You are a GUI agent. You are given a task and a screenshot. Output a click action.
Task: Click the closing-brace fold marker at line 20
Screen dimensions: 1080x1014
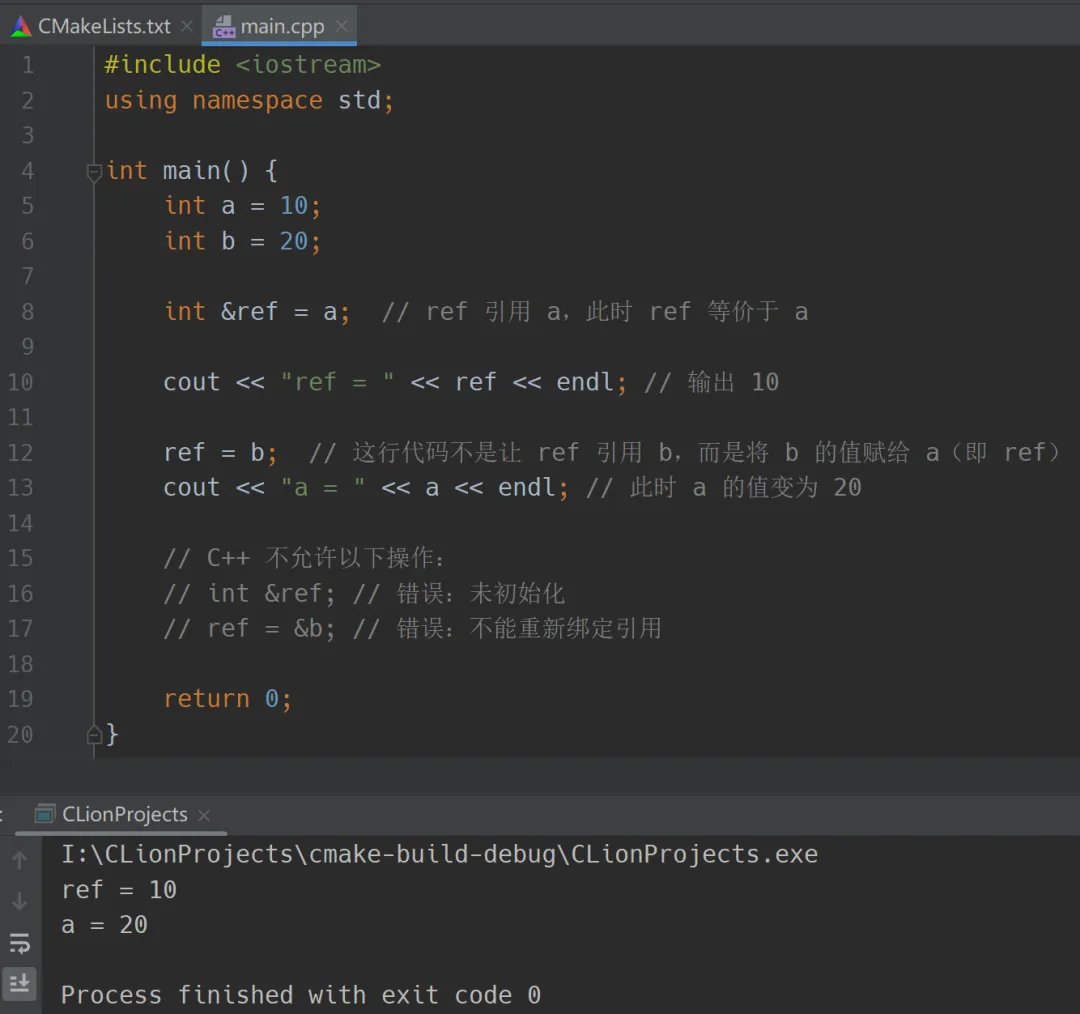pos(94,735)
